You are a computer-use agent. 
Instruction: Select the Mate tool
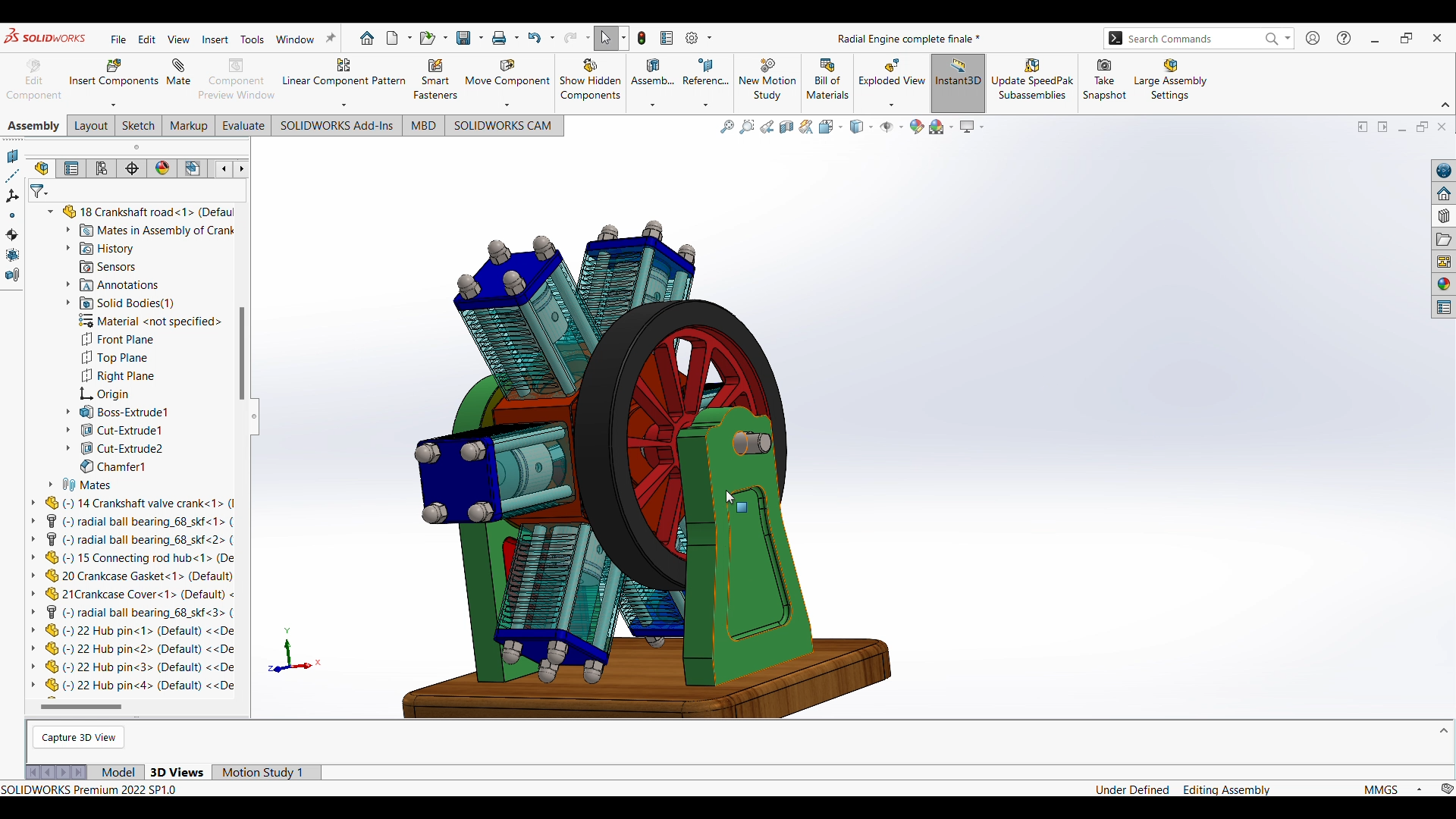[178, 73]
